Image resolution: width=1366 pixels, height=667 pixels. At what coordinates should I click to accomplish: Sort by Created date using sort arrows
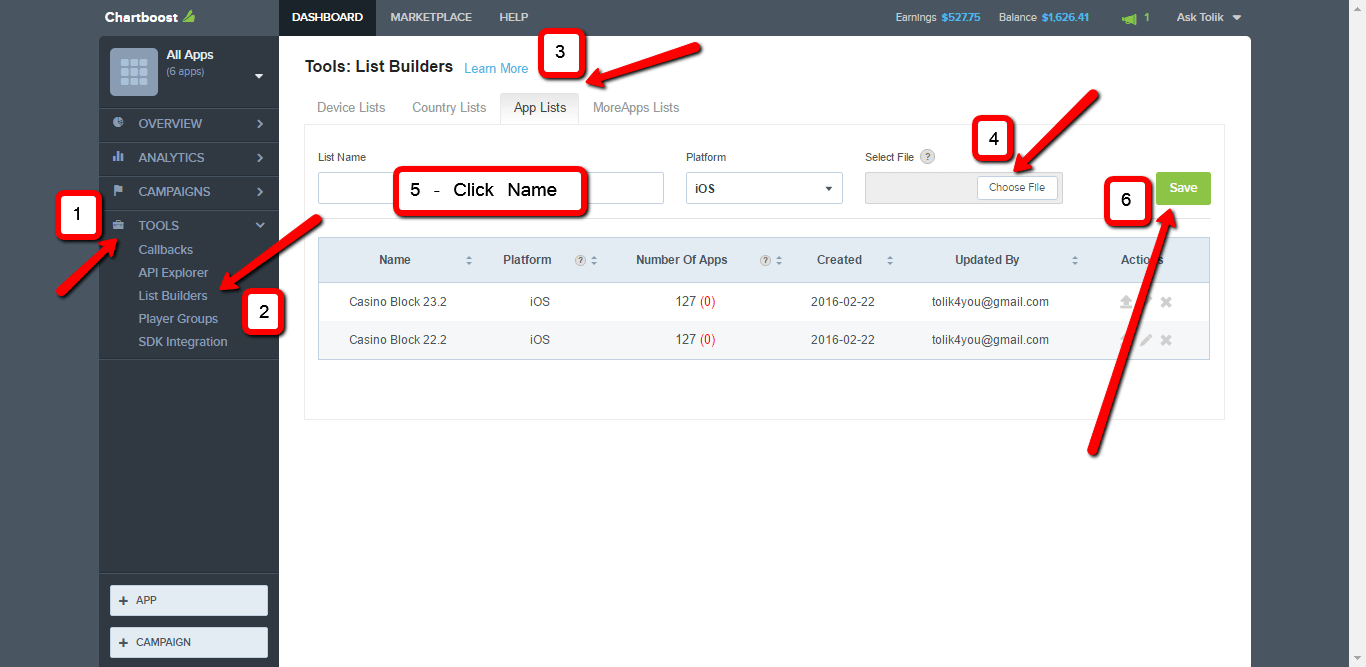[x=890, y=260]
